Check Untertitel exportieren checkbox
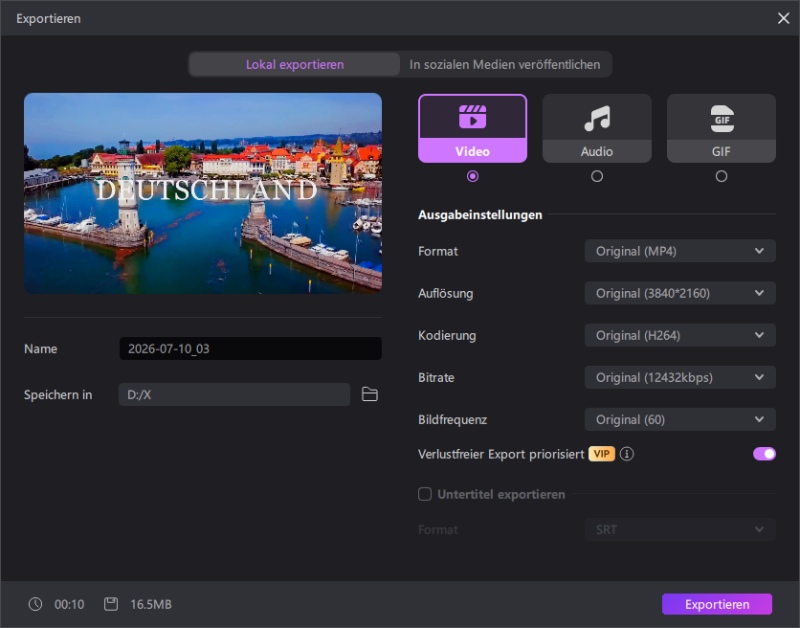Viewport: 800px width, 628px height. [x=424, y=494]
